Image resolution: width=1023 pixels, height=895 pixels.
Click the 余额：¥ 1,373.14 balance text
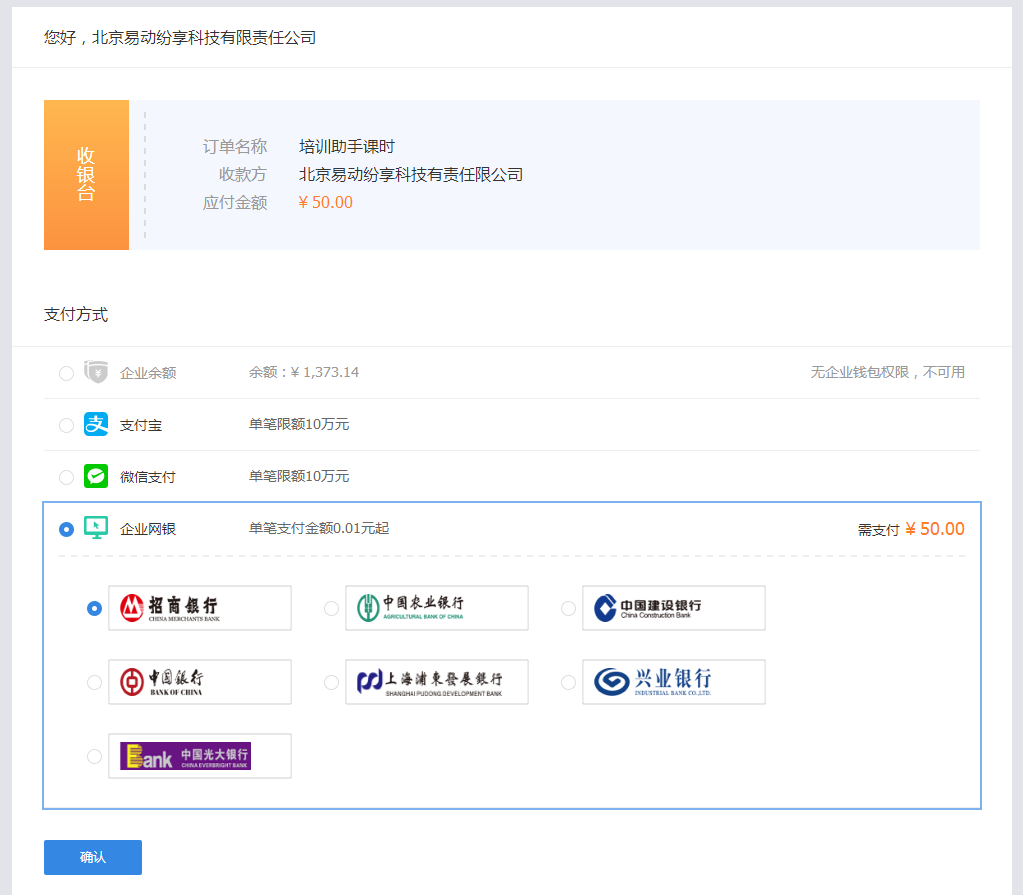pyautogui.click(x=304, y=372)
